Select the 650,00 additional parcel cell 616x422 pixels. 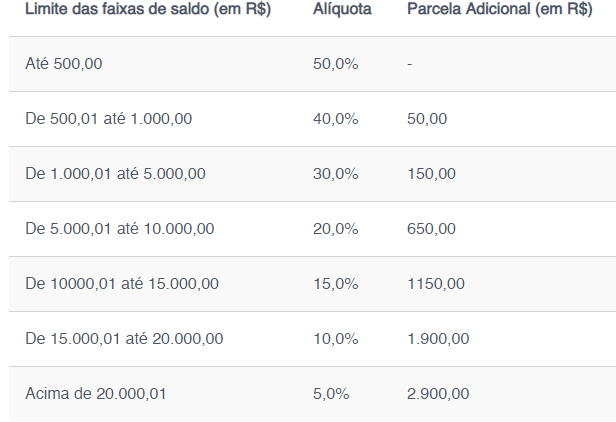tap(431, 229)
